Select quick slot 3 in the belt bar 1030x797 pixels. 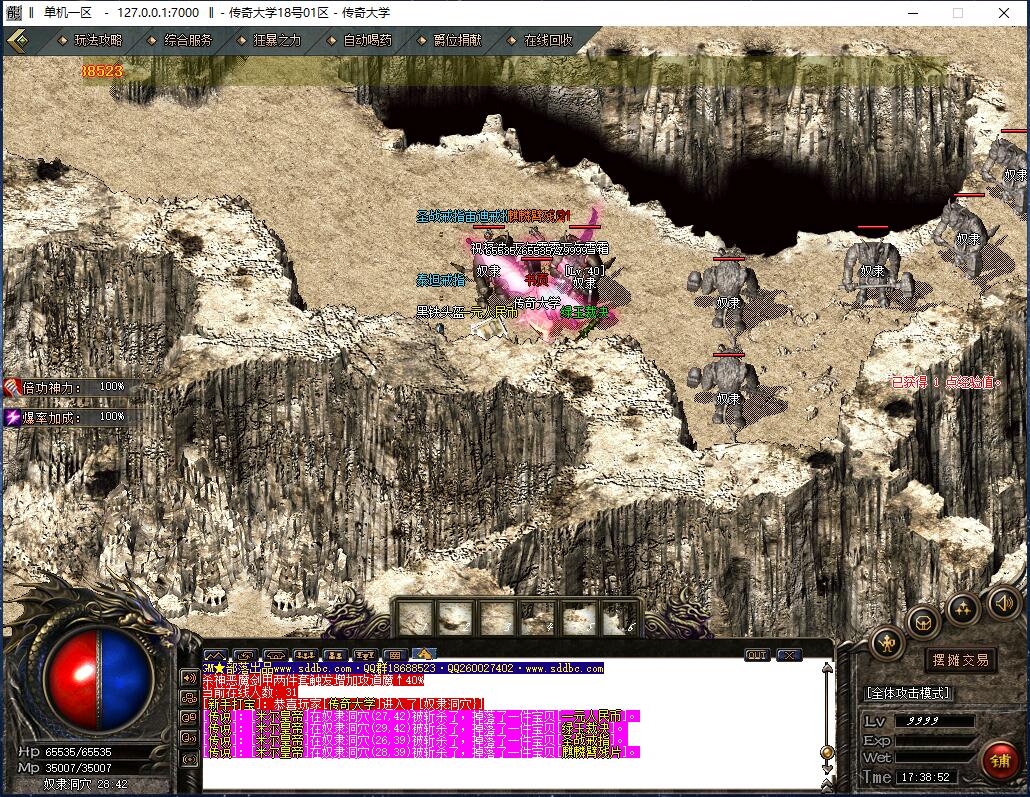tap(497, 618)
